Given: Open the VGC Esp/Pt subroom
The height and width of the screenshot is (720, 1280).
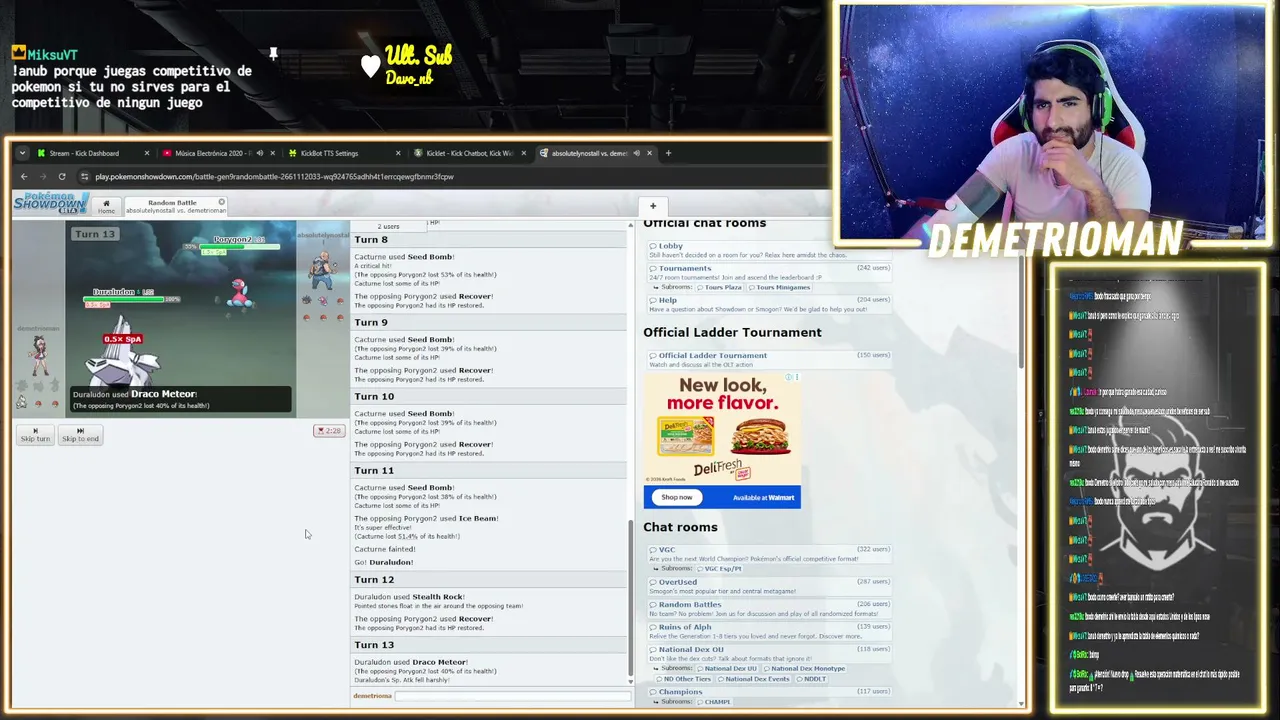Looking at the screenshot, I should click(x=721, y=568).
